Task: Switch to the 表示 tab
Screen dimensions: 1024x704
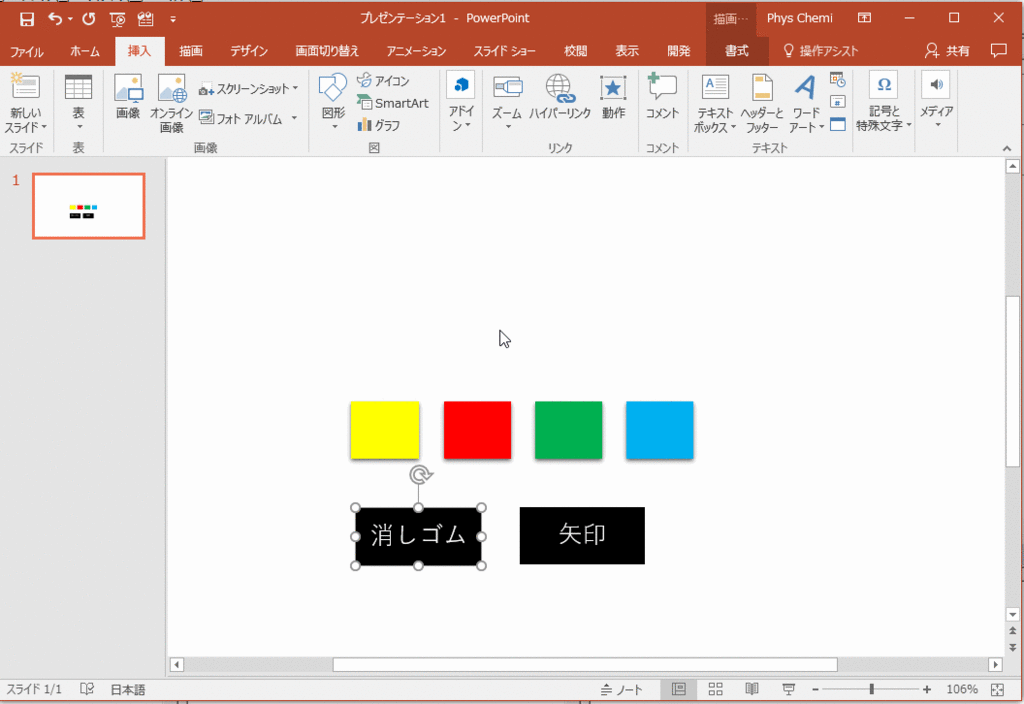Action: click(627, 51)
